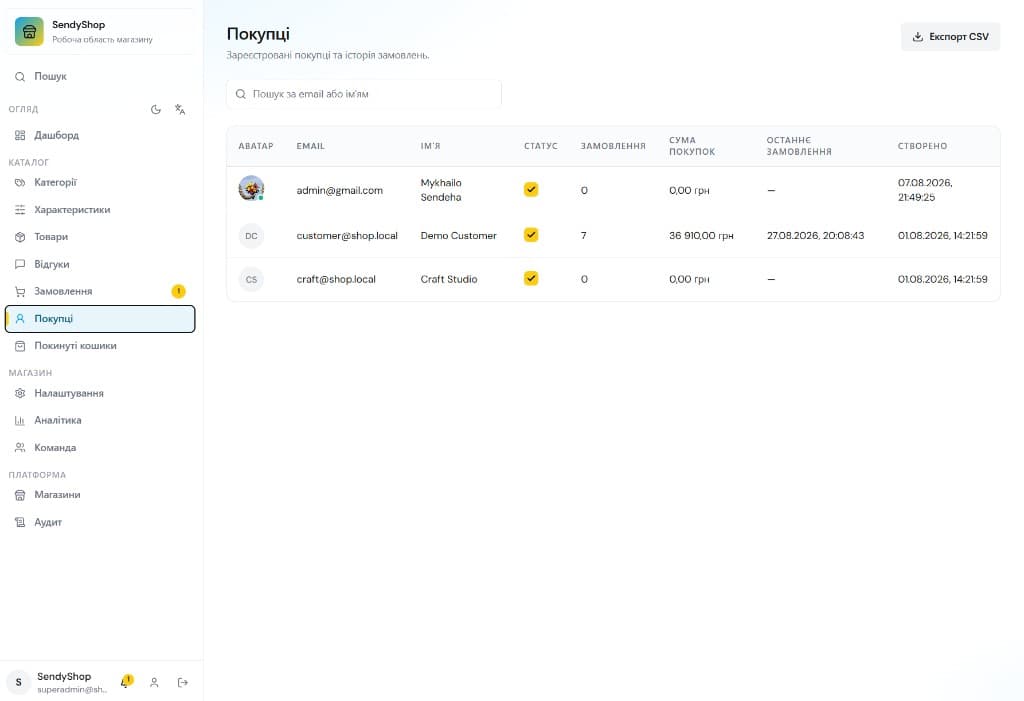1024x701 pixels.
Task: Open Налаштування settings page
Action: coord(100,393)
